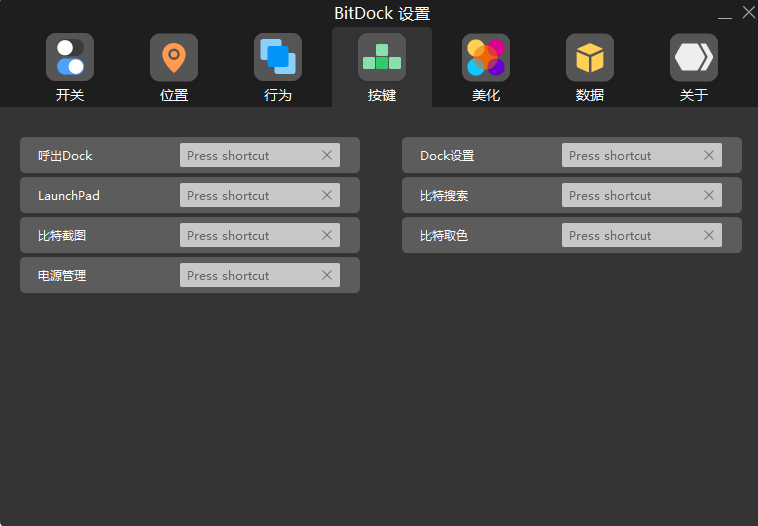
Task: Click the 比特搜索 row label
Action: 444,195
